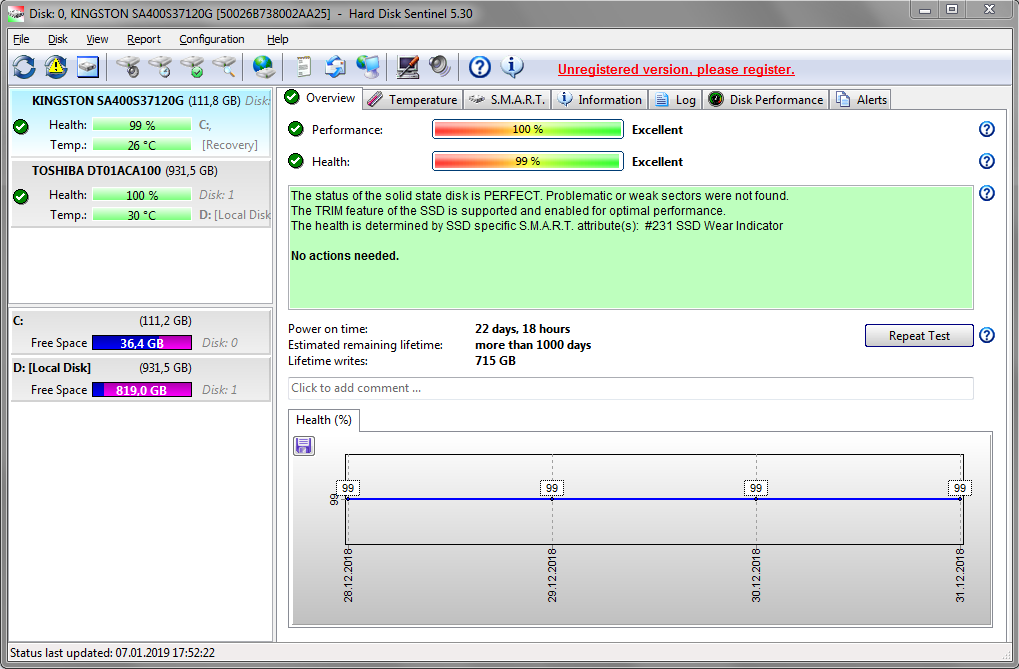The width and height of the screenshot is (1019, 669).
Task: Click the blue info toolbar icon
Action: tap(512, 67)
